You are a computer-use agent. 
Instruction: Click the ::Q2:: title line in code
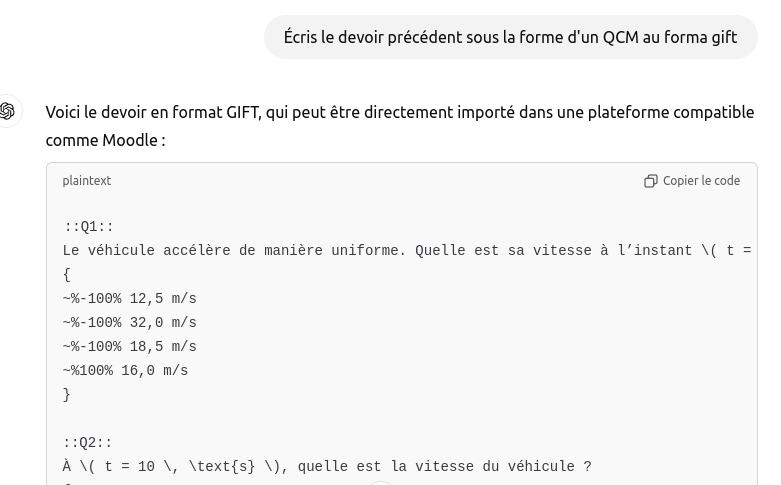88,443
